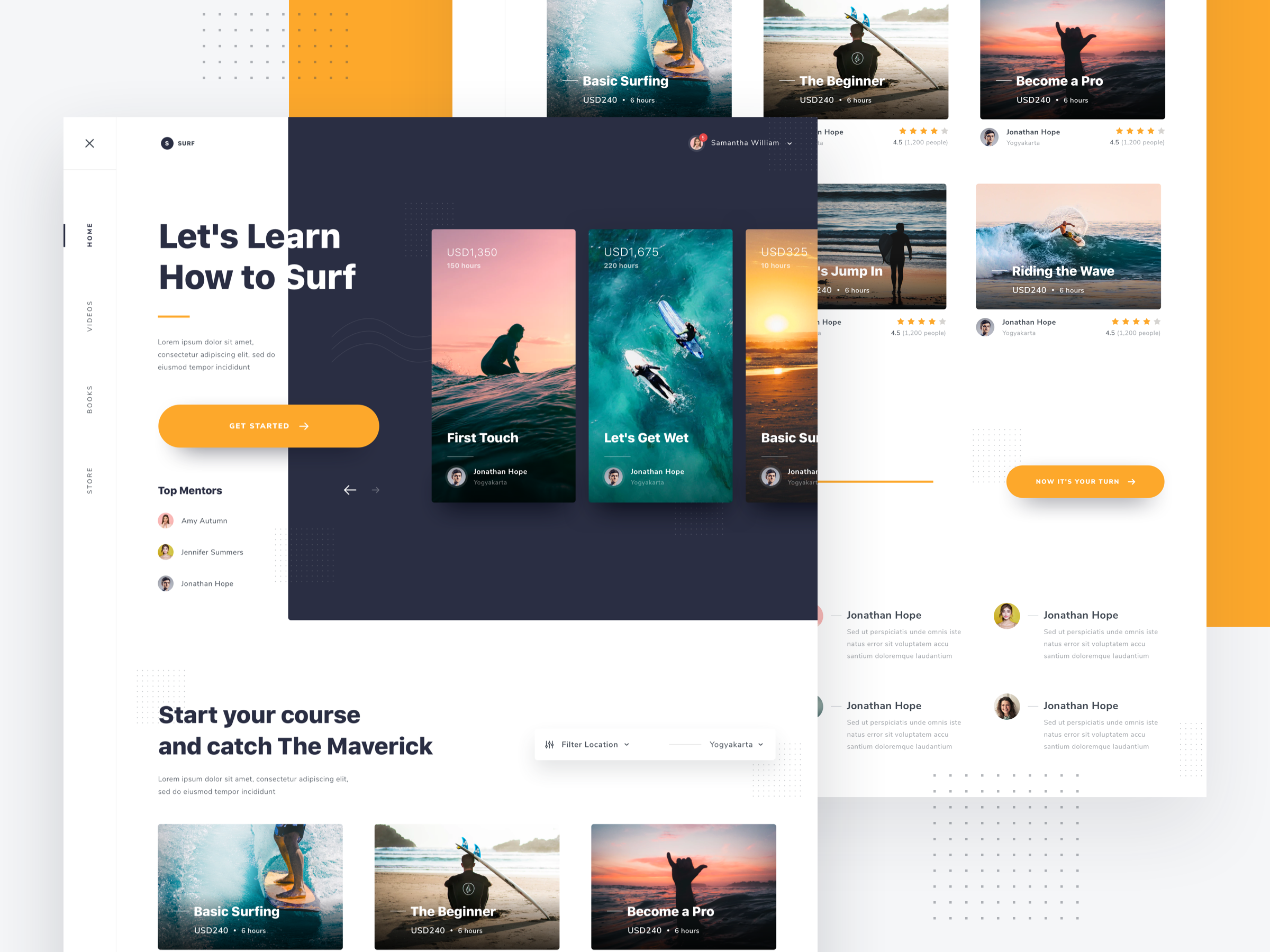
Task: Expand the Samantha William profile dropdown
Action: 794,142
